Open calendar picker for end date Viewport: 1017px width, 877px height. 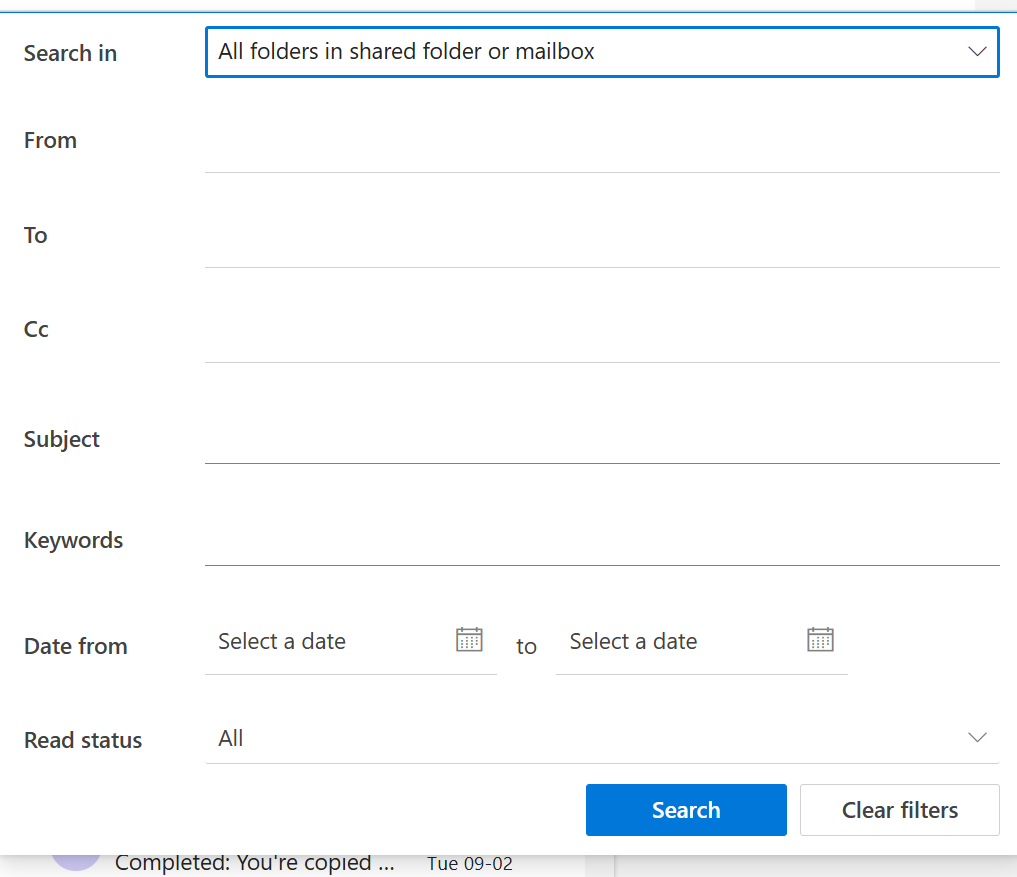[820, 640]
